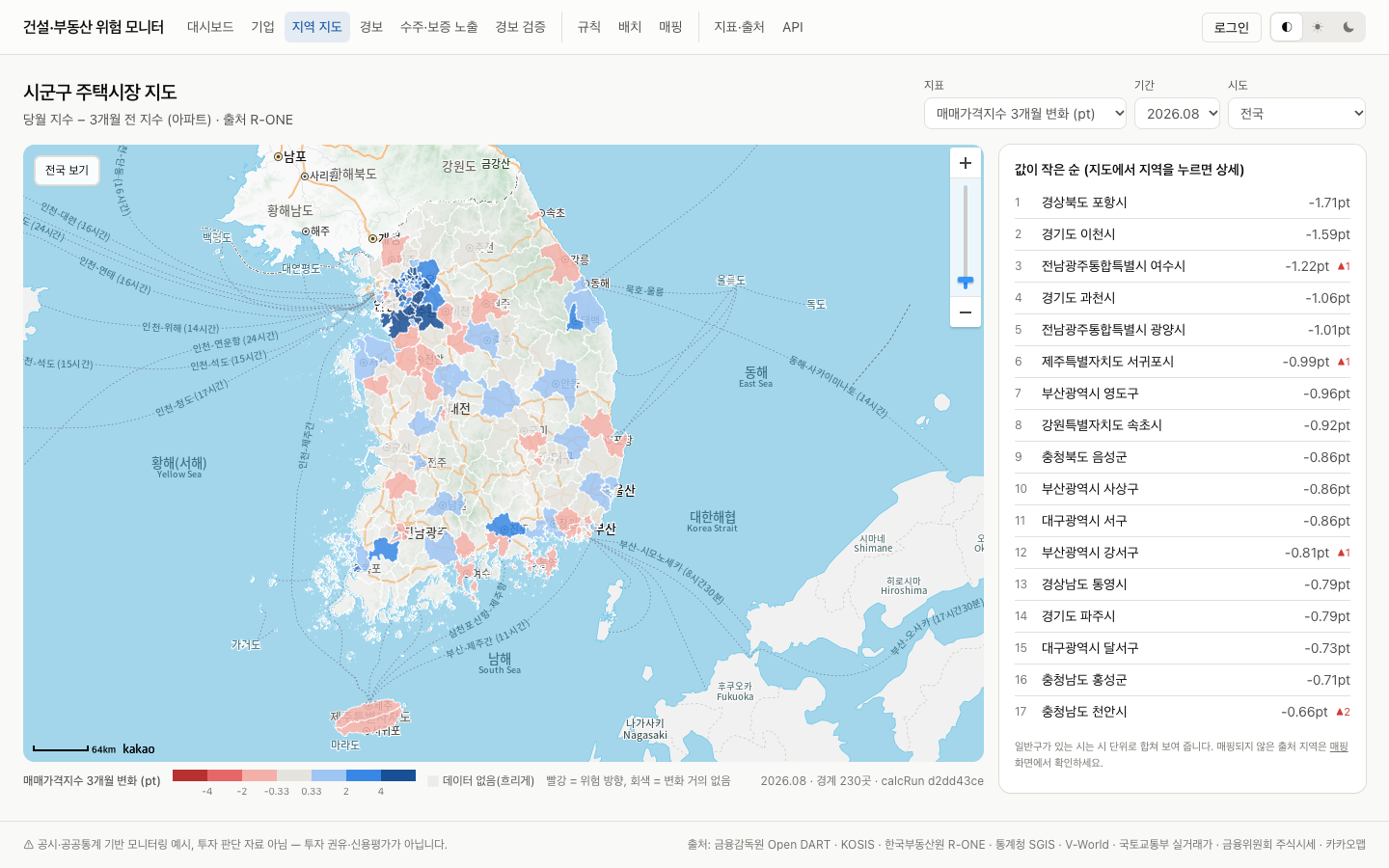Open the 기간 2026.08 period dropdown

click(1177, 113)
